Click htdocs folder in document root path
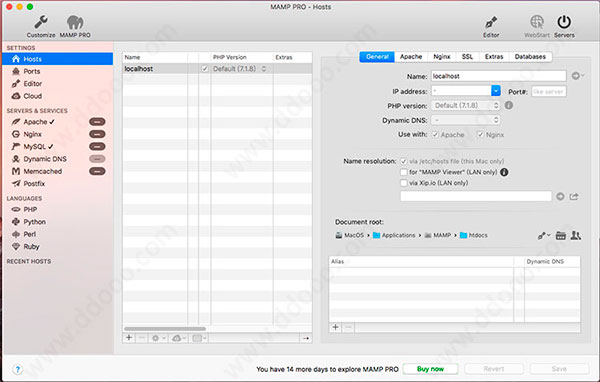This screenshot has width=600, height=382. coord(474,235)
